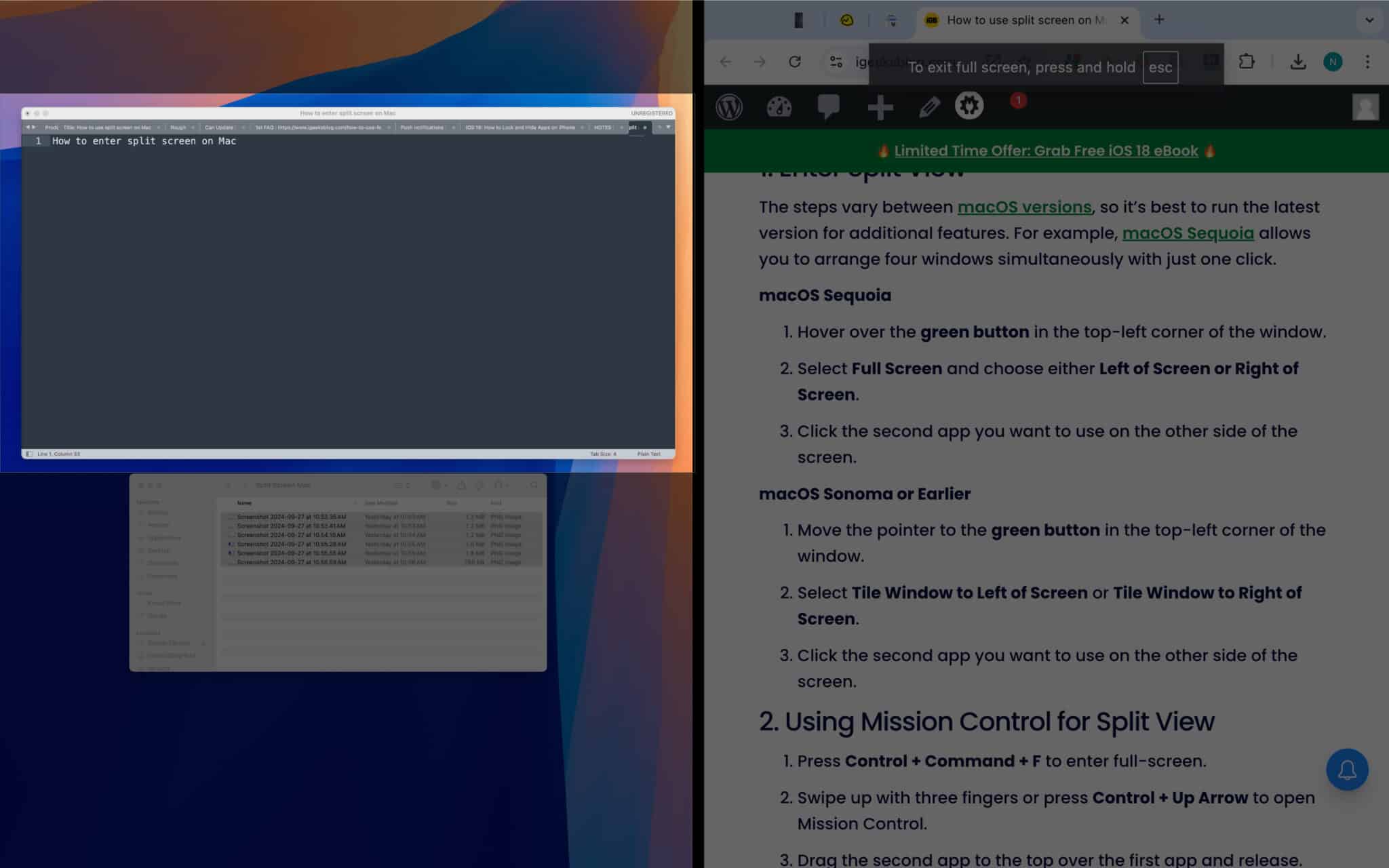
Task: Open the settings gear in the WordPress bar
Action: [969, 106]
